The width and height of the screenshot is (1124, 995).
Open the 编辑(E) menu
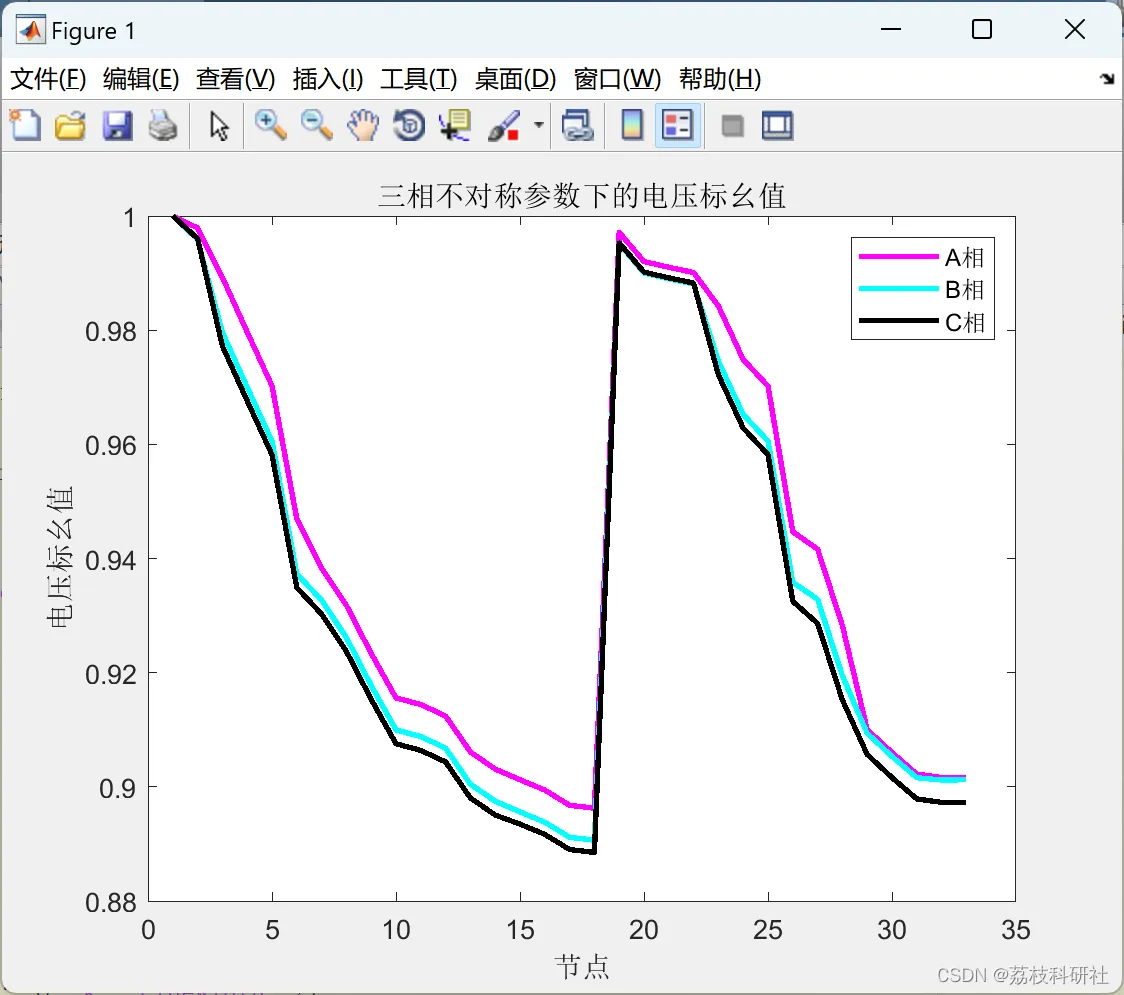pyautogui.click(x=141, y=79)
